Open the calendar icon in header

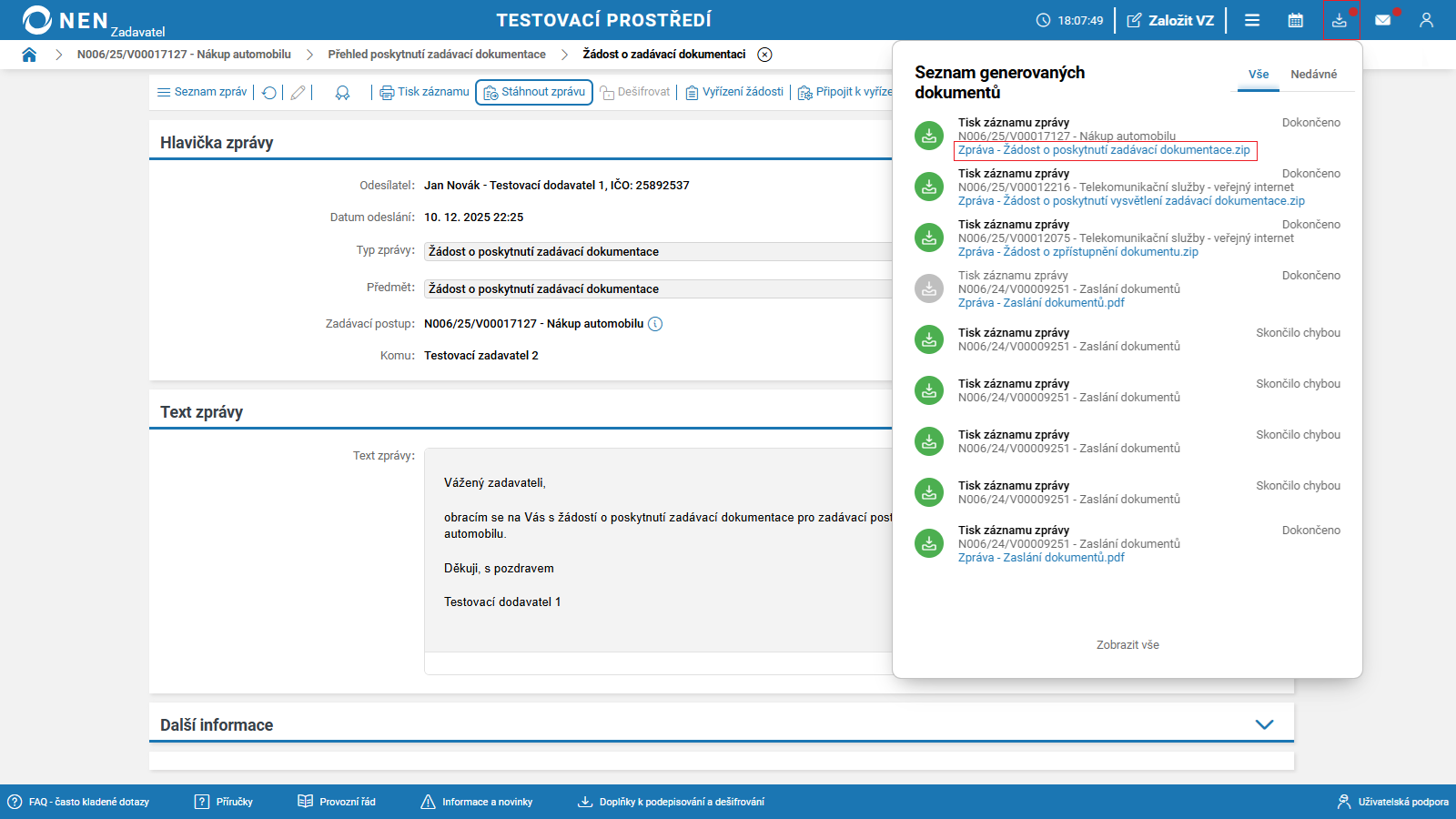click(1295, 20)
